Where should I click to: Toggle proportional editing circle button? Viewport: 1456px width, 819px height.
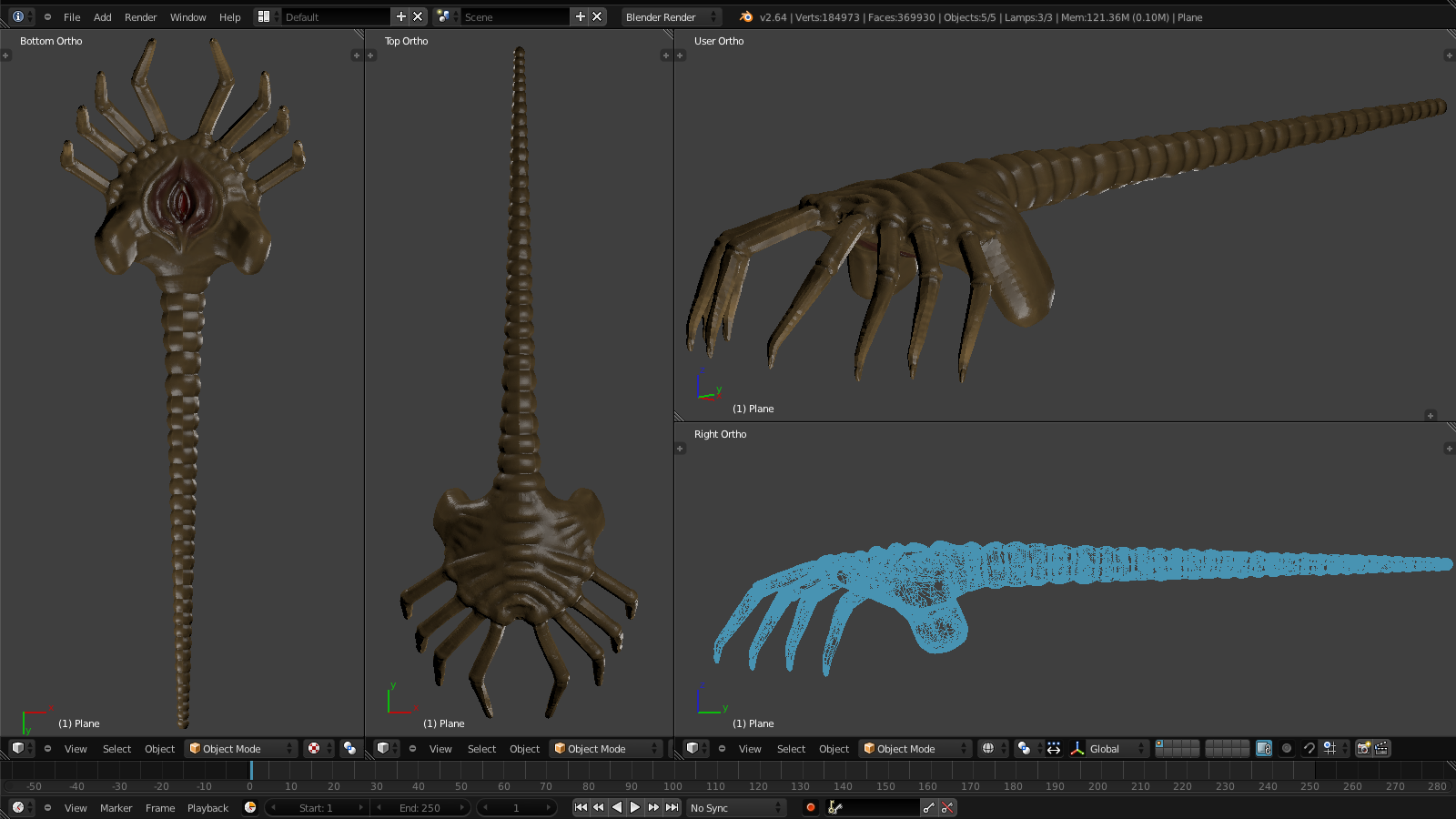[1287, 748]
